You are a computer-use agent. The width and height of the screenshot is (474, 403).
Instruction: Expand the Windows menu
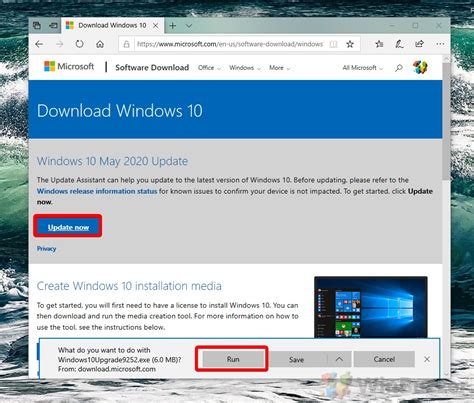pos(245,68)
